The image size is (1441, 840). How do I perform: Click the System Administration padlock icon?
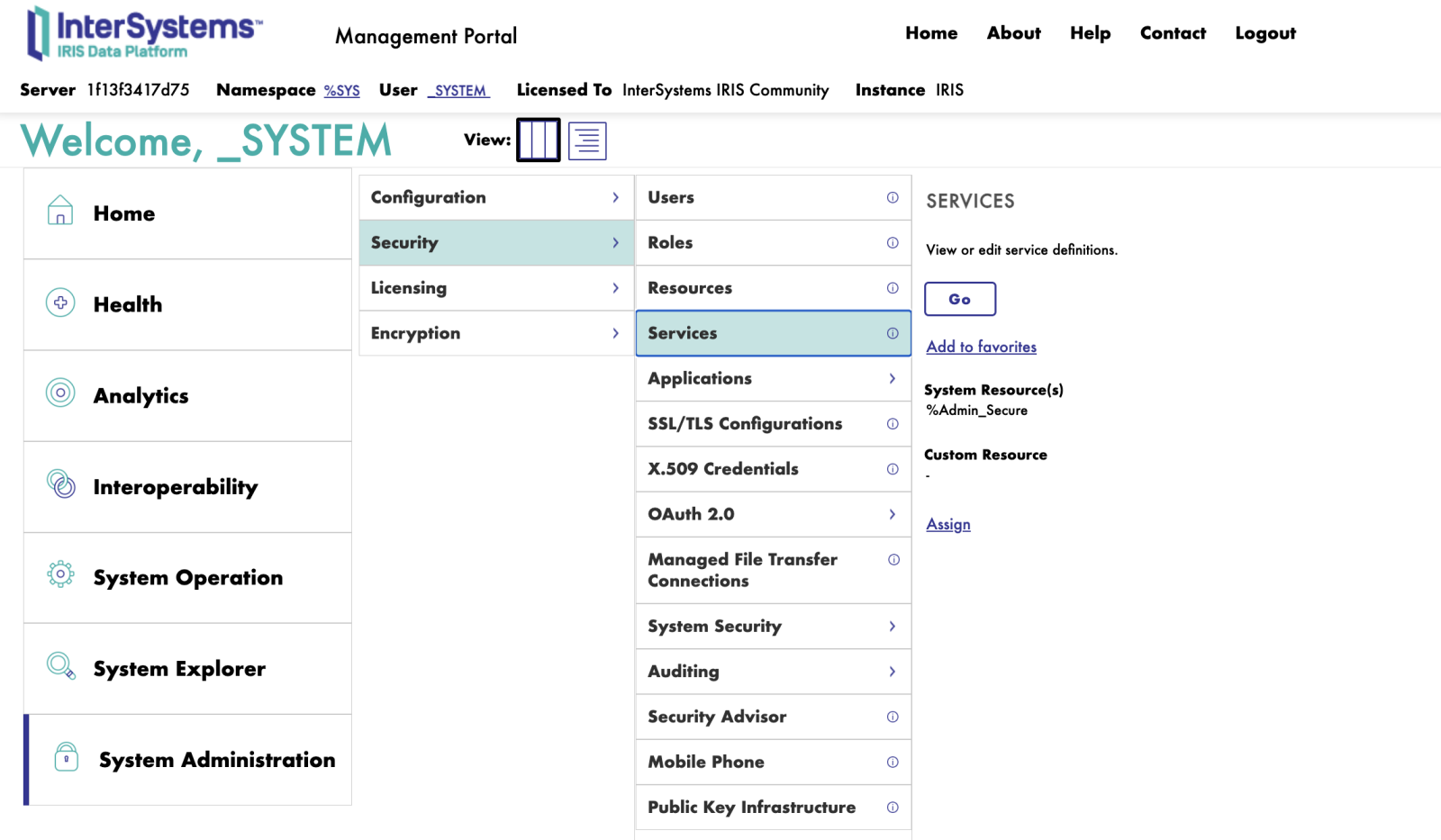66,757
